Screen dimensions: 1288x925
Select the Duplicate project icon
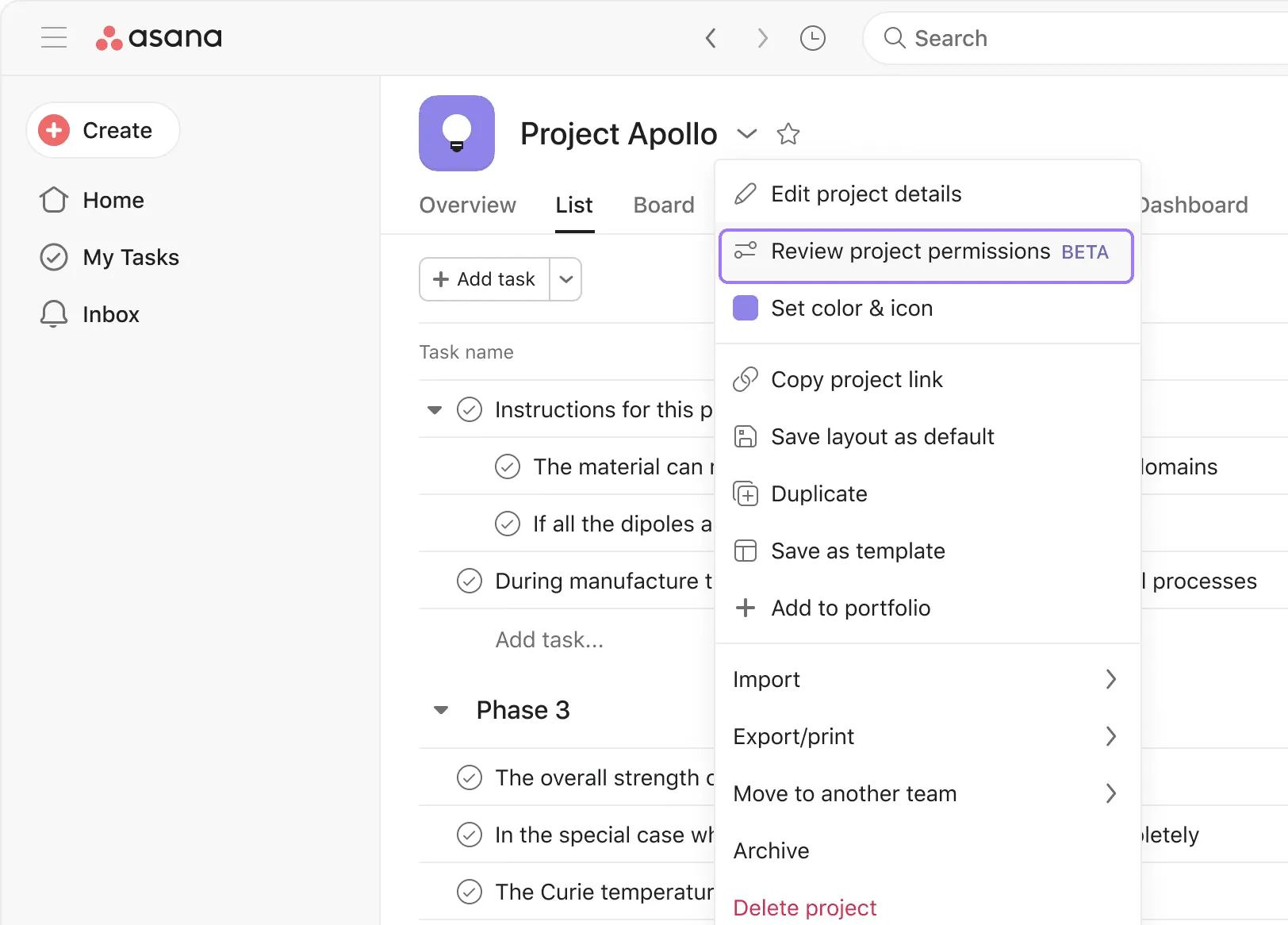click(746, 493)
